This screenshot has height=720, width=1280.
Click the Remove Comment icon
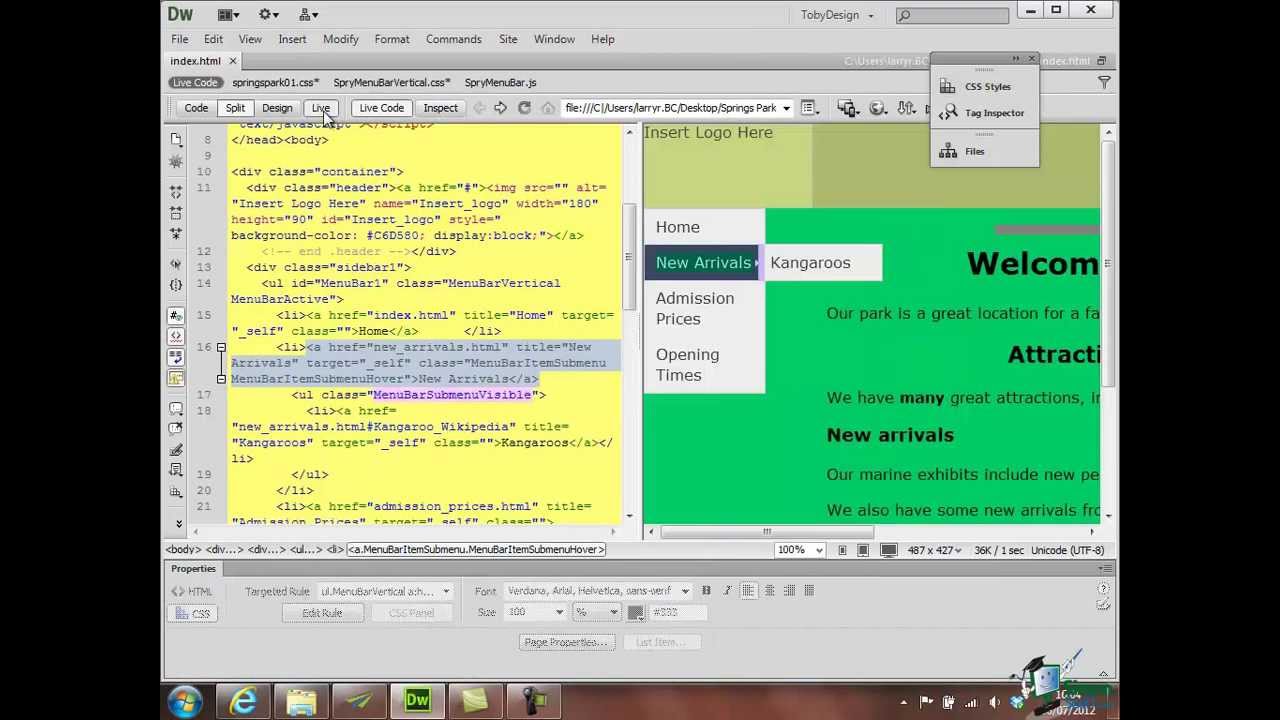coord(176,430)
